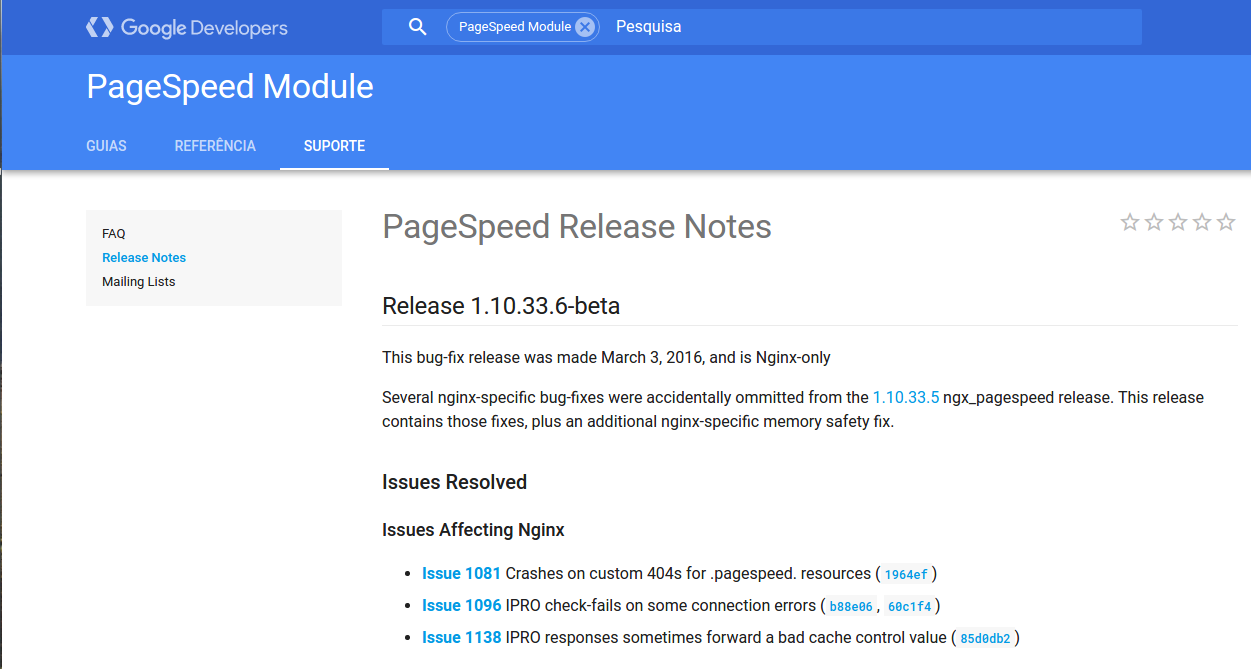This screenshot has height=669, width=1251.
Task: Open the GUIAS tab
Action: click(107, 146)
